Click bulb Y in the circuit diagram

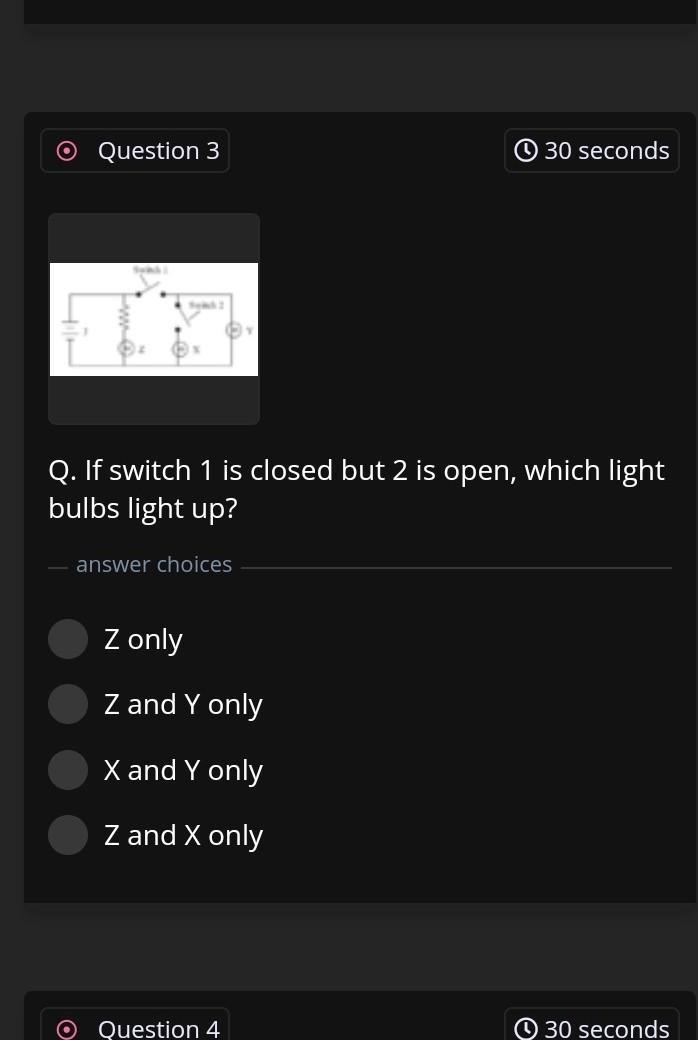pyautogui.click(x=233, y=330)
